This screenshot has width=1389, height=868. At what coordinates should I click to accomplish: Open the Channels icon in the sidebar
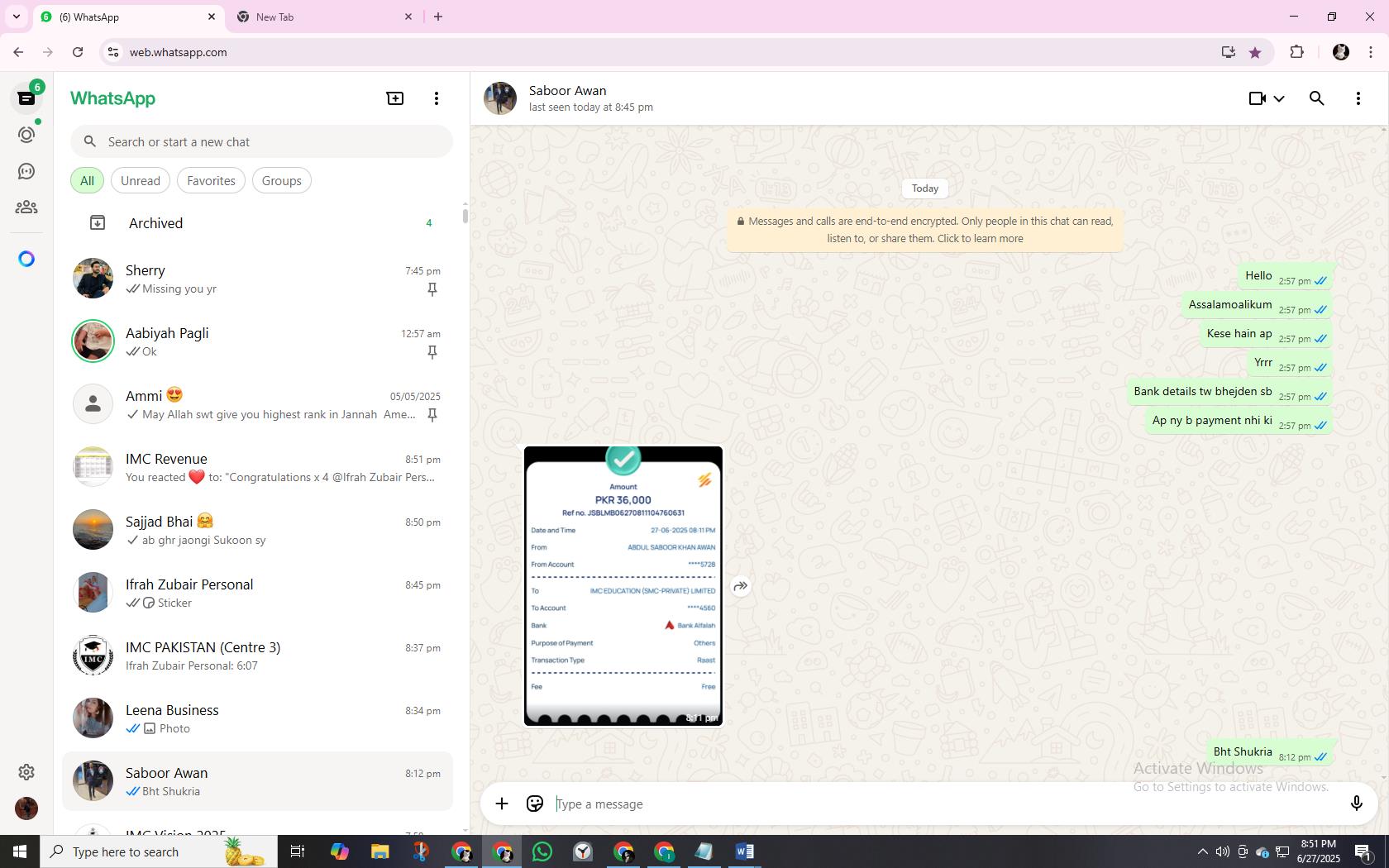26,171
